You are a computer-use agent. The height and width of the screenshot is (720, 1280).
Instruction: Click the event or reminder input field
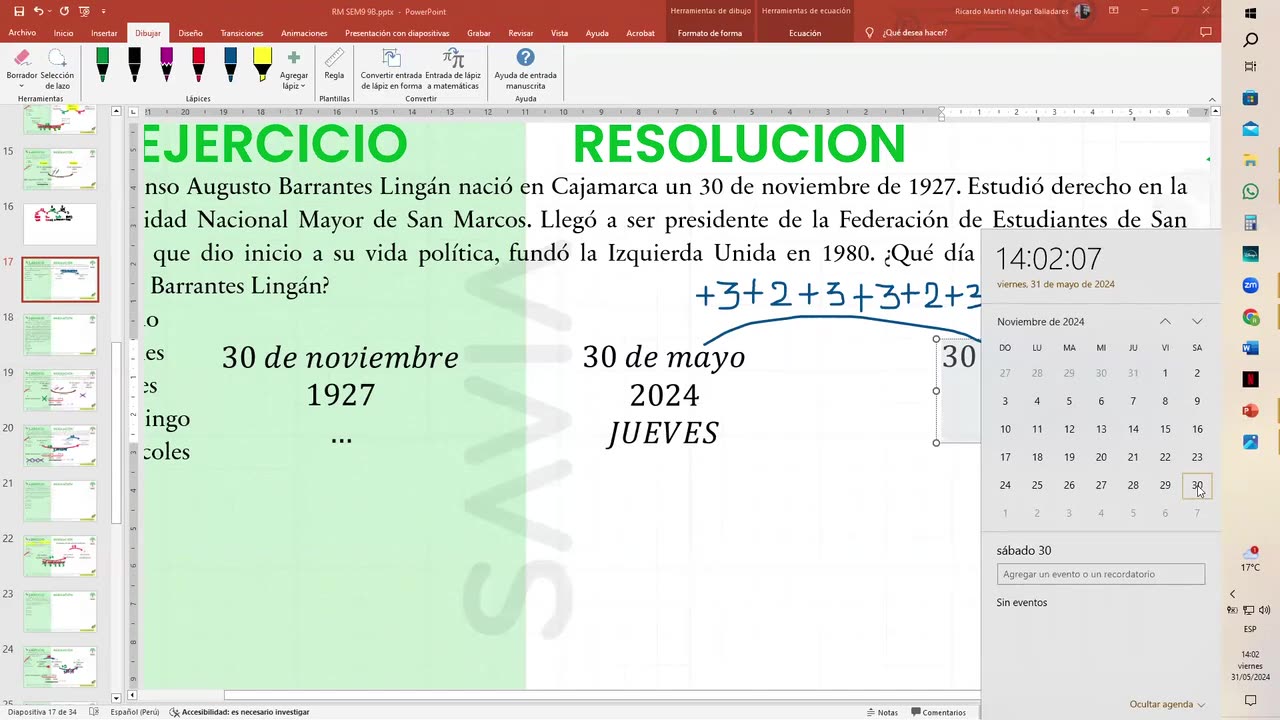pos(1101,574)
